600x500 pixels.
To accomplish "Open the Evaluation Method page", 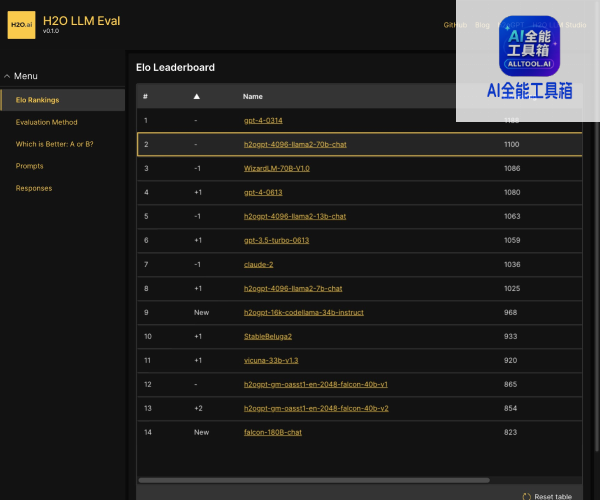I will coord(46,122).
